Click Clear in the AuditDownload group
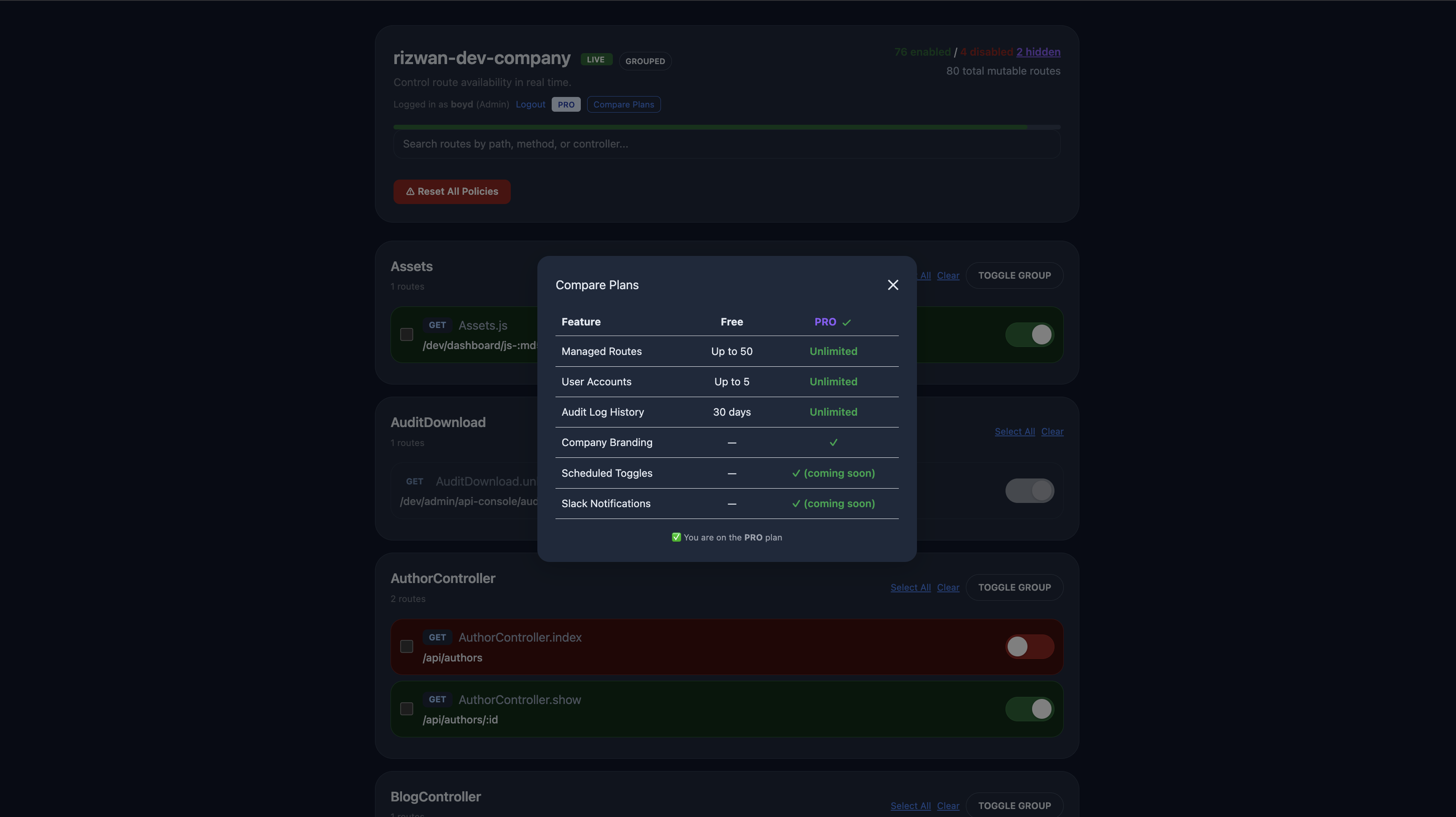 pyautogui.click(x=1052, y=432)
